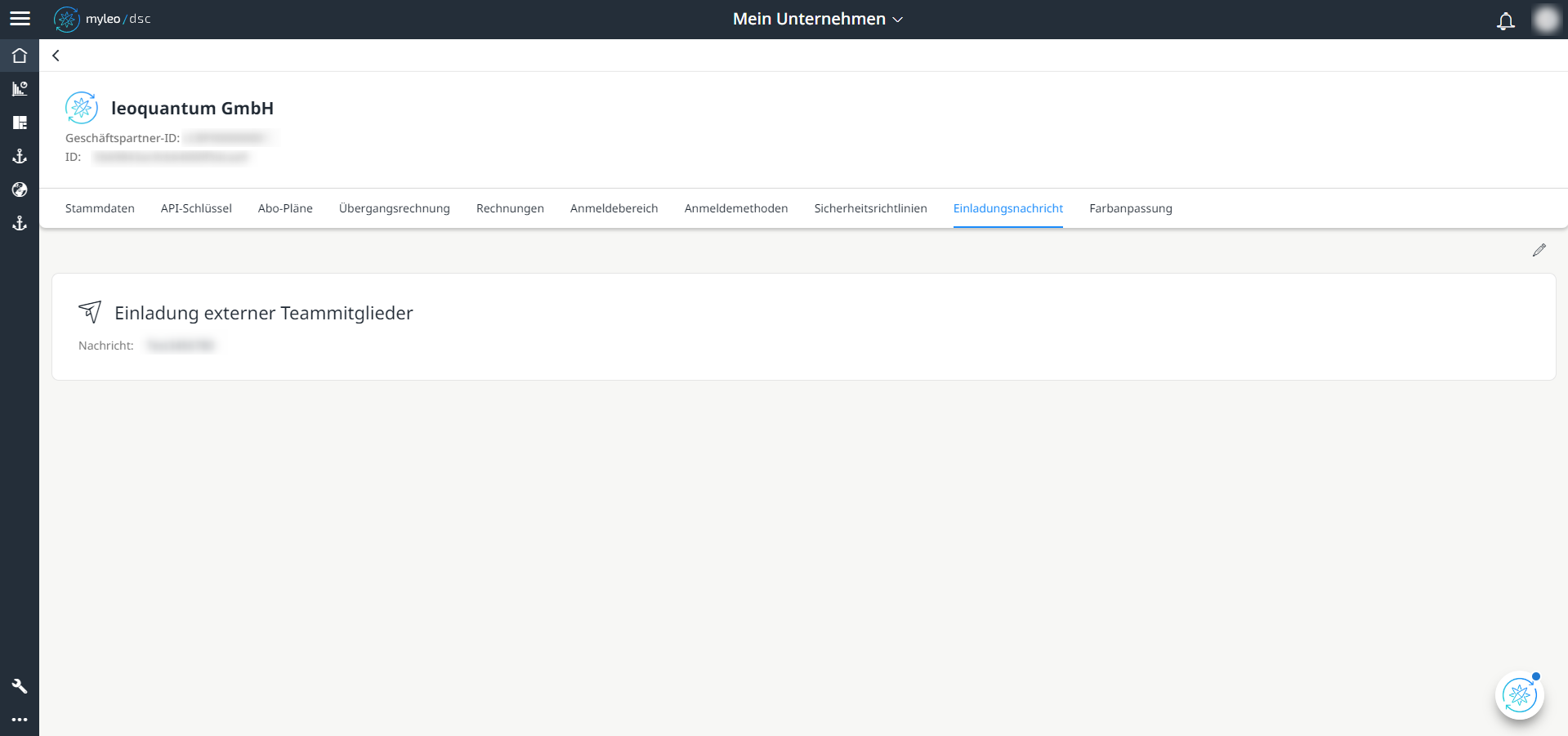Click the myleo/dsc logo

pyautogui.click(x=102, y=19)
